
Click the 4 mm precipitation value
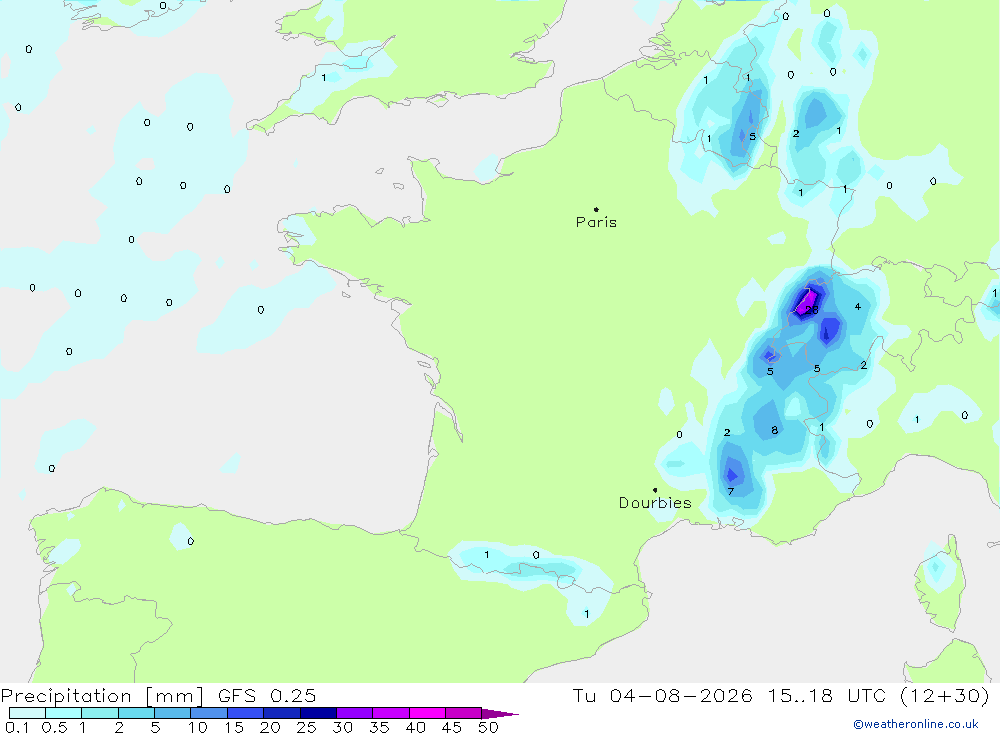point(858,306)
